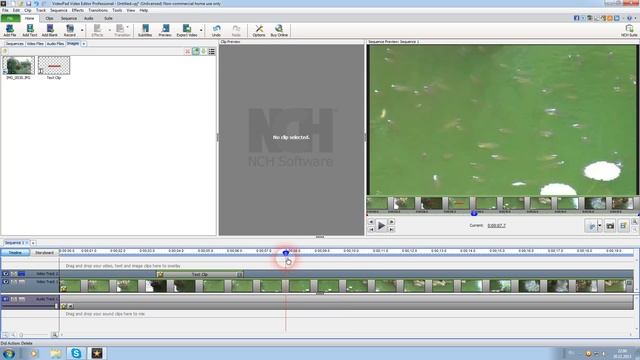Click the Record toolbar icon
The width and height of the screenshot is (640, 360).
tap(70, 30)
